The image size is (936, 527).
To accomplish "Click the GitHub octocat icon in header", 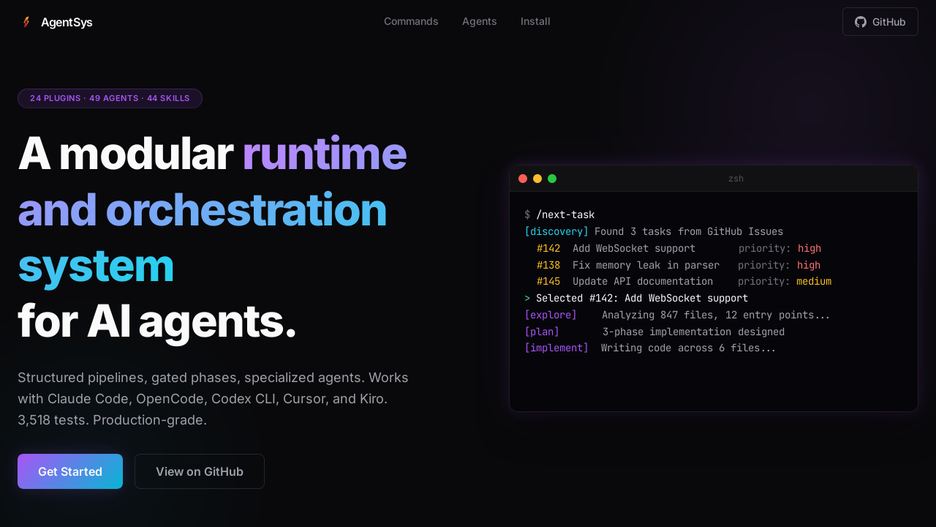I will point(860,22).
